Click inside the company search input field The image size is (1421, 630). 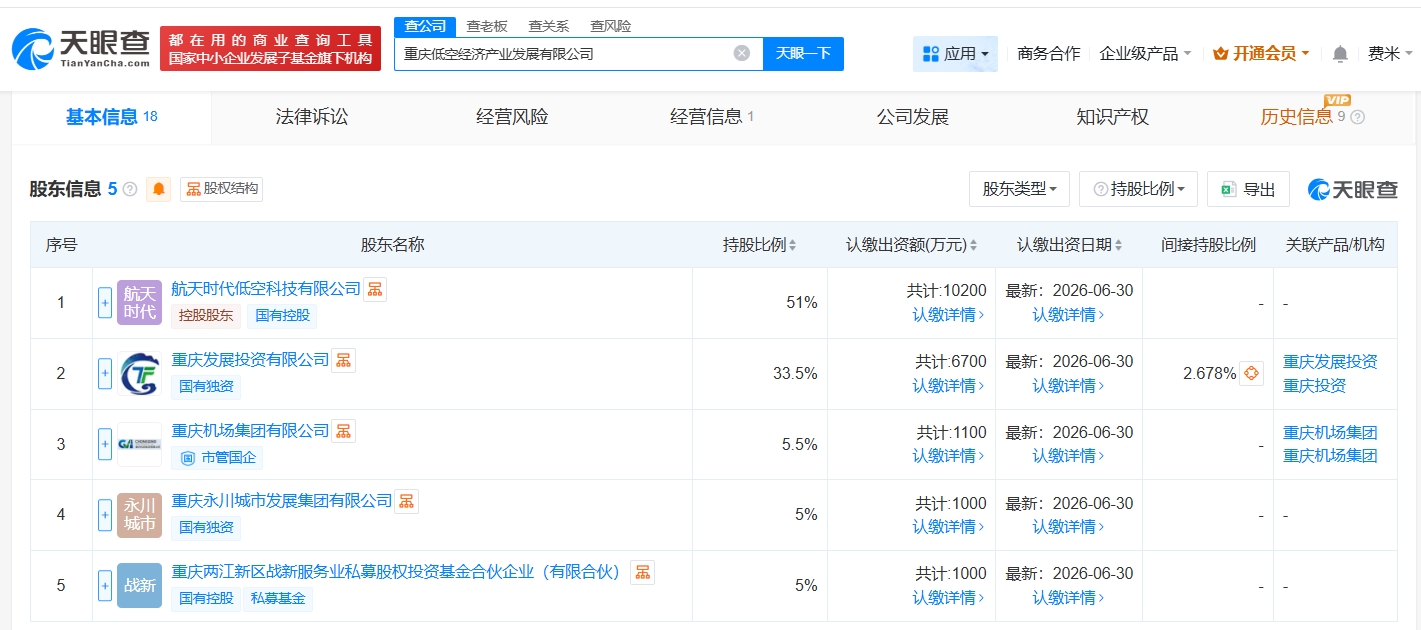[x=560, y=54]
